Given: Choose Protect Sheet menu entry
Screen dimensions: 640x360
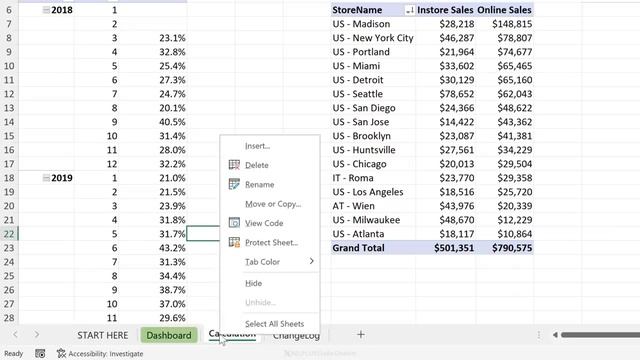Looking at the screenshot, I should click(271, 242).
